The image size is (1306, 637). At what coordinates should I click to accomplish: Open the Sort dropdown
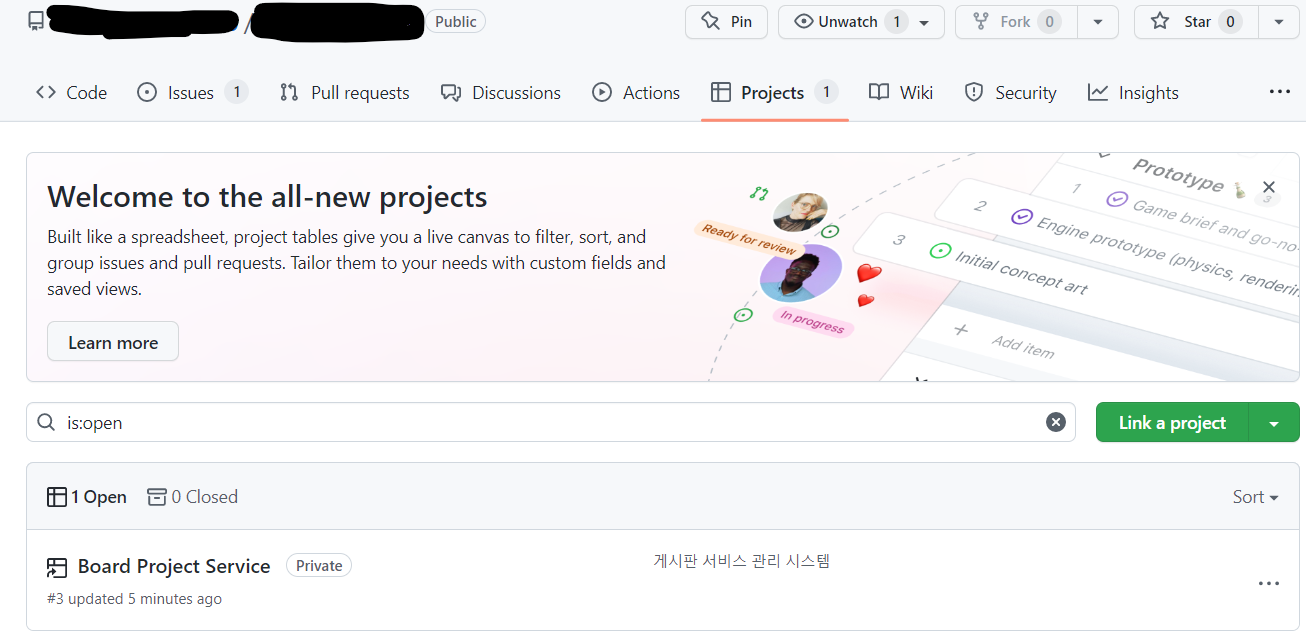pos(1256,497)
